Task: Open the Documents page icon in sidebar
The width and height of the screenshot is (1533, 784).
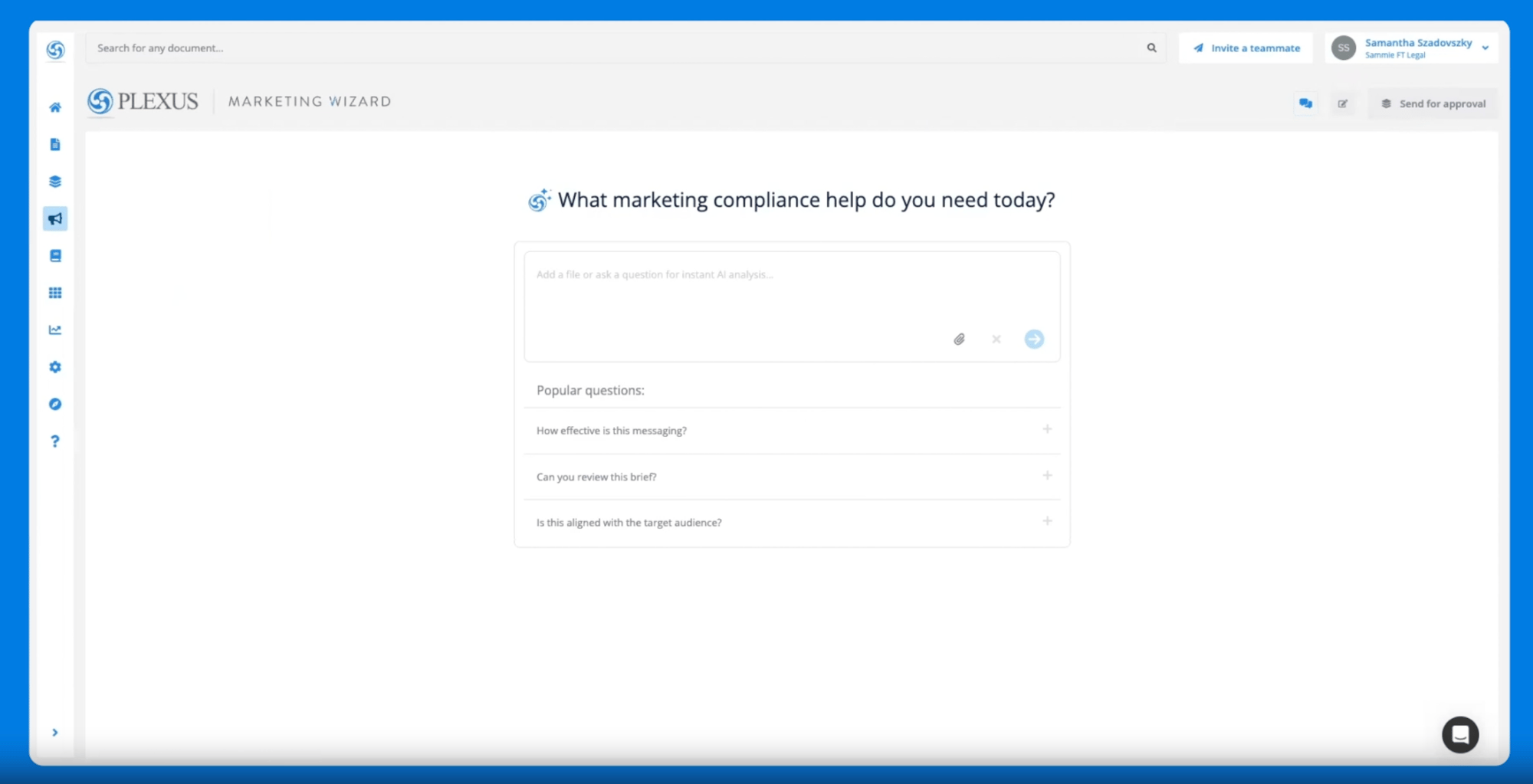Action: coord(55,145)
